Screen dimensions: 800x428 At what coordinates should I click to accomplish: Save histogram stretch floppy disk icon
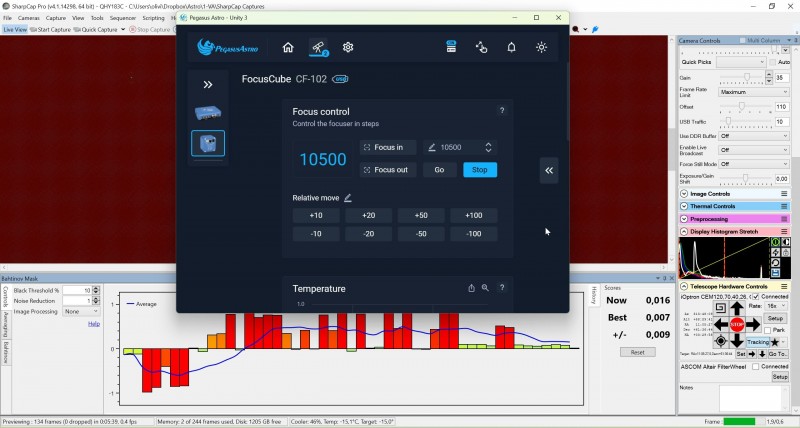point(775,273)
